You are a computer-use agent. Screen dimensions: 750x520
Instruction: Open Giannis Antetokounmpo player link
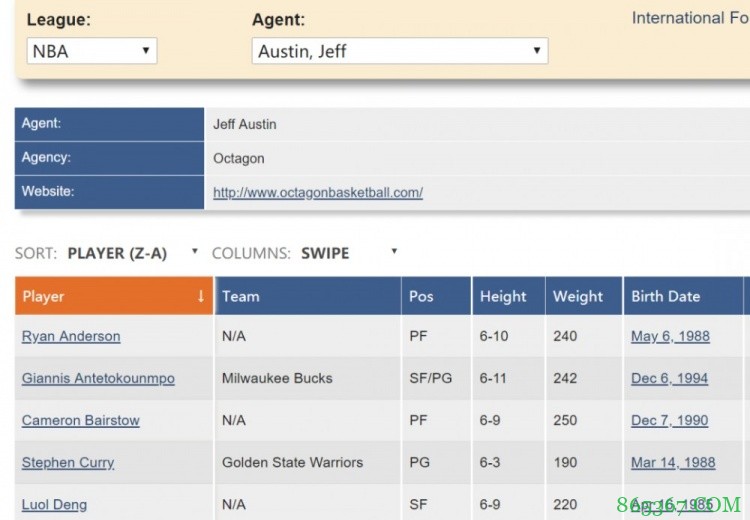(98, 379)
